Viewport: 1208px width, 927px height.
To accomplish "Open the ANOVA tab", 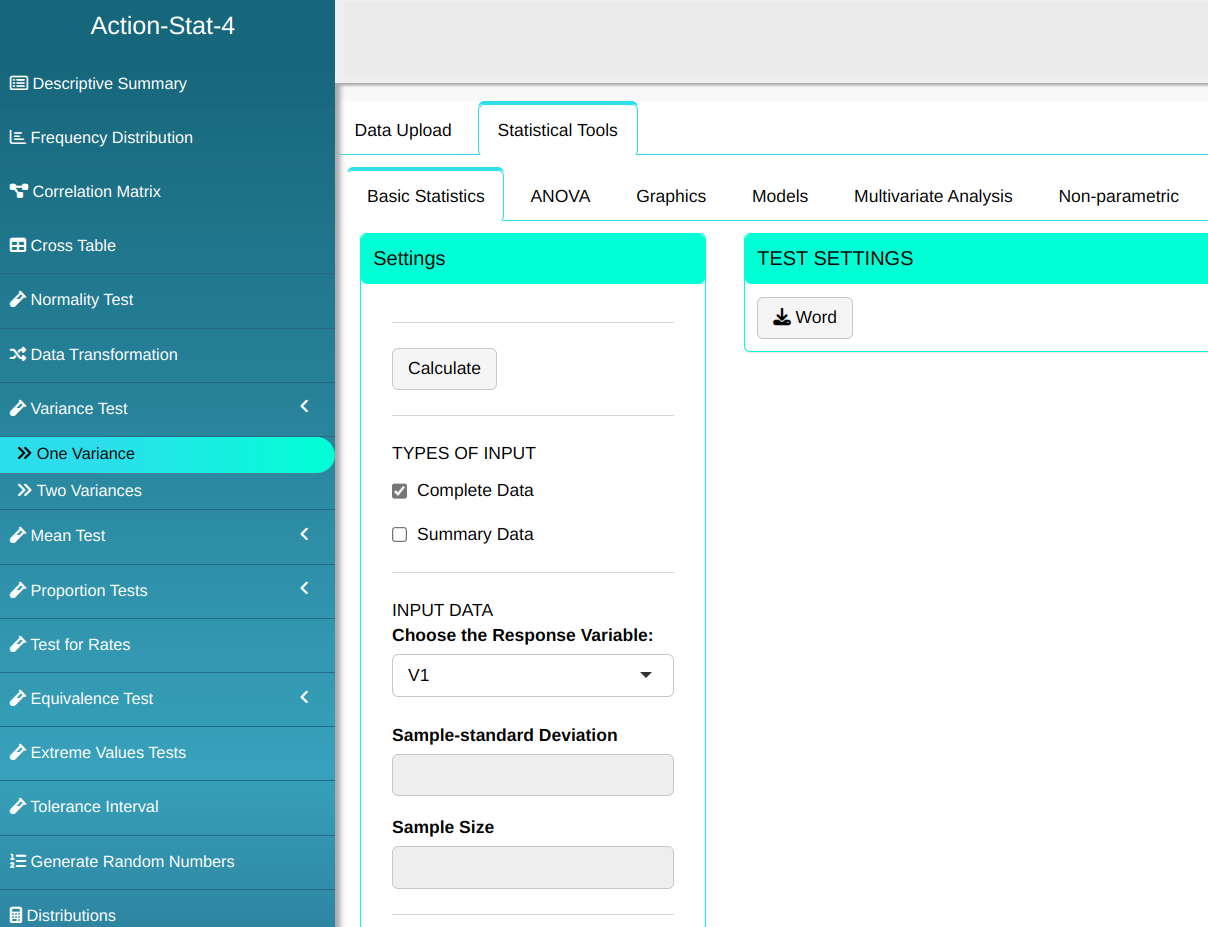I will (x=560, y=197).
